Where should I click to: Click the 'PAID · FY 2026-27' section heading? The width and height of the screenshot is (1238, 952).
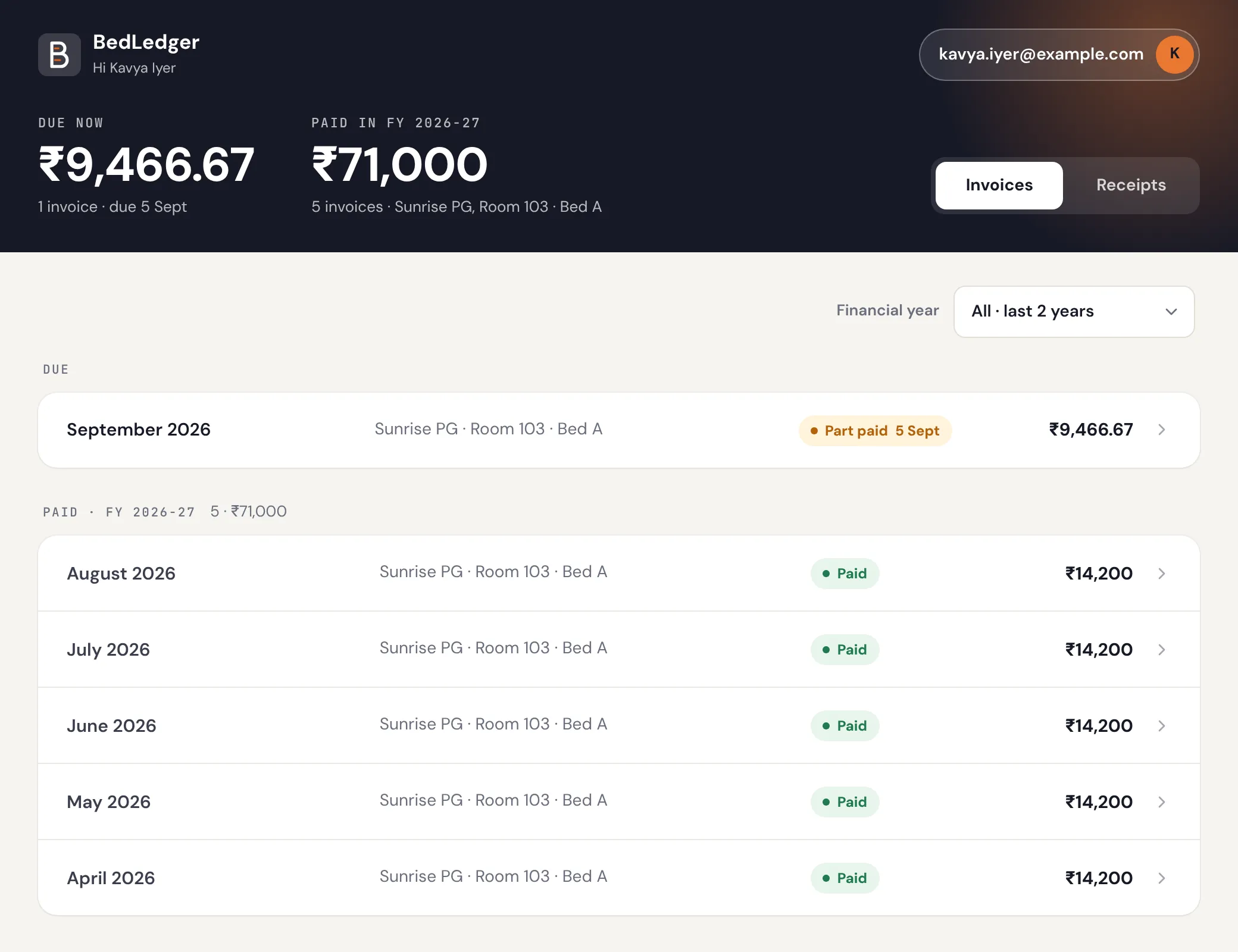(119, 512)
